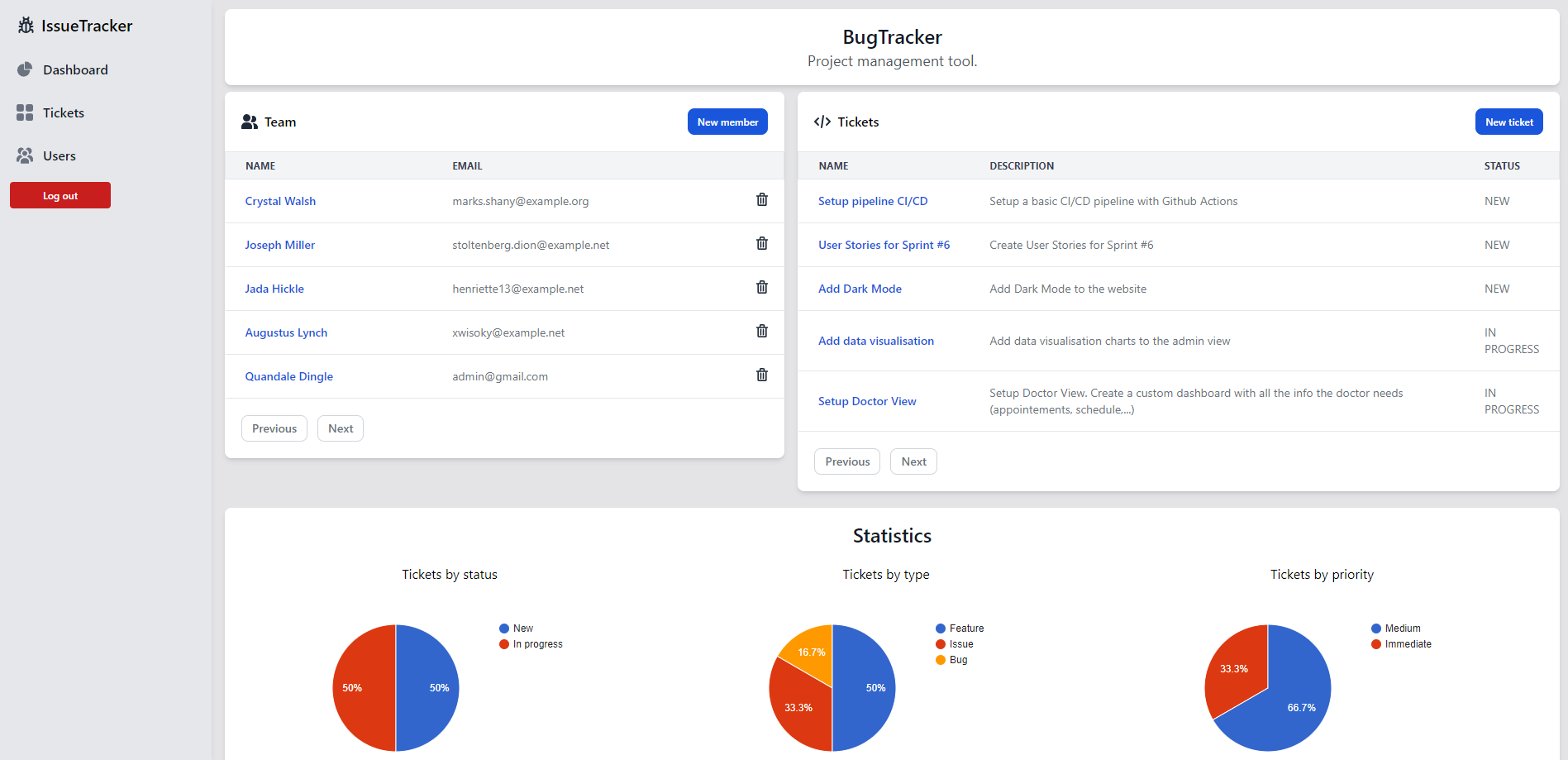Screen dimensions: 1568x760
Task: Click the Log out button
Action: (60, 195)
